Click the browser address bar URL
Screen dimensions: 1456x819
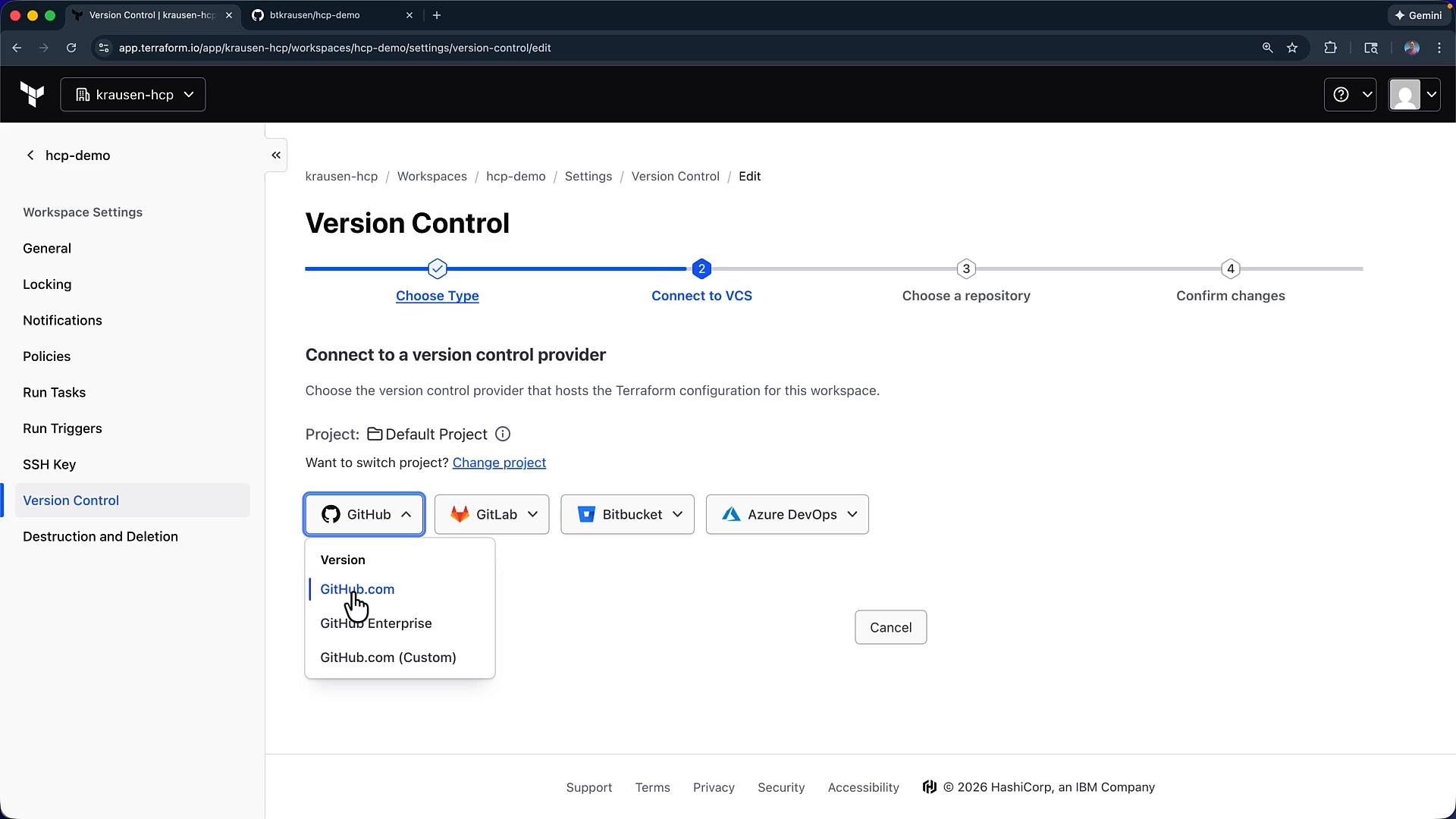point(334,48)
